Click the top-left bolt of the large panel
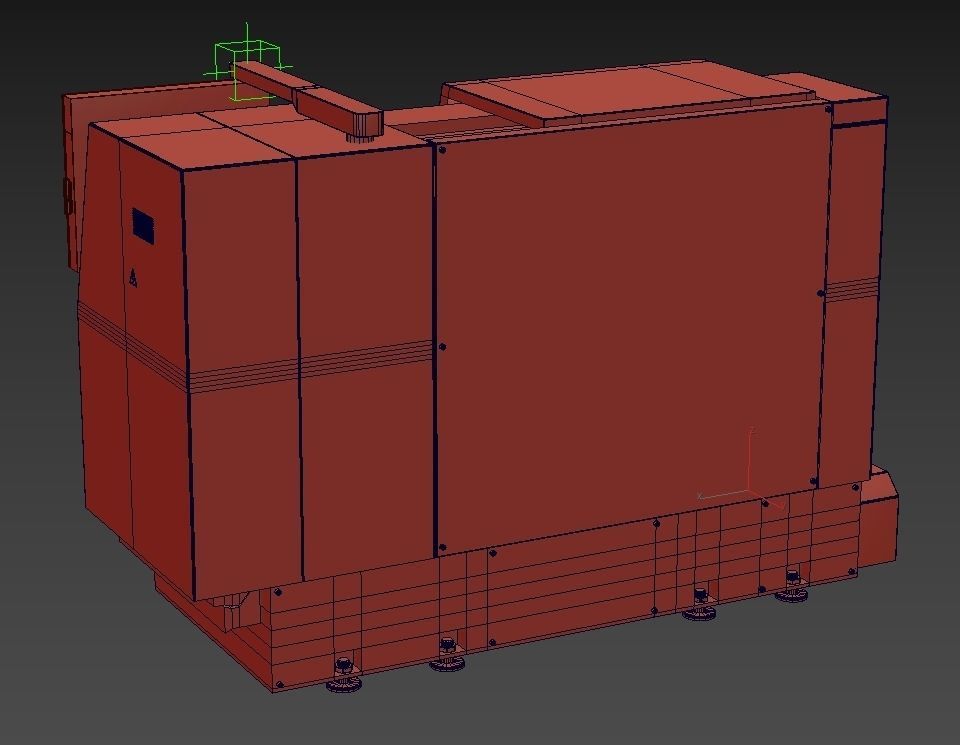The height and width of the screenshot is (745, 960). coord(442,149)
